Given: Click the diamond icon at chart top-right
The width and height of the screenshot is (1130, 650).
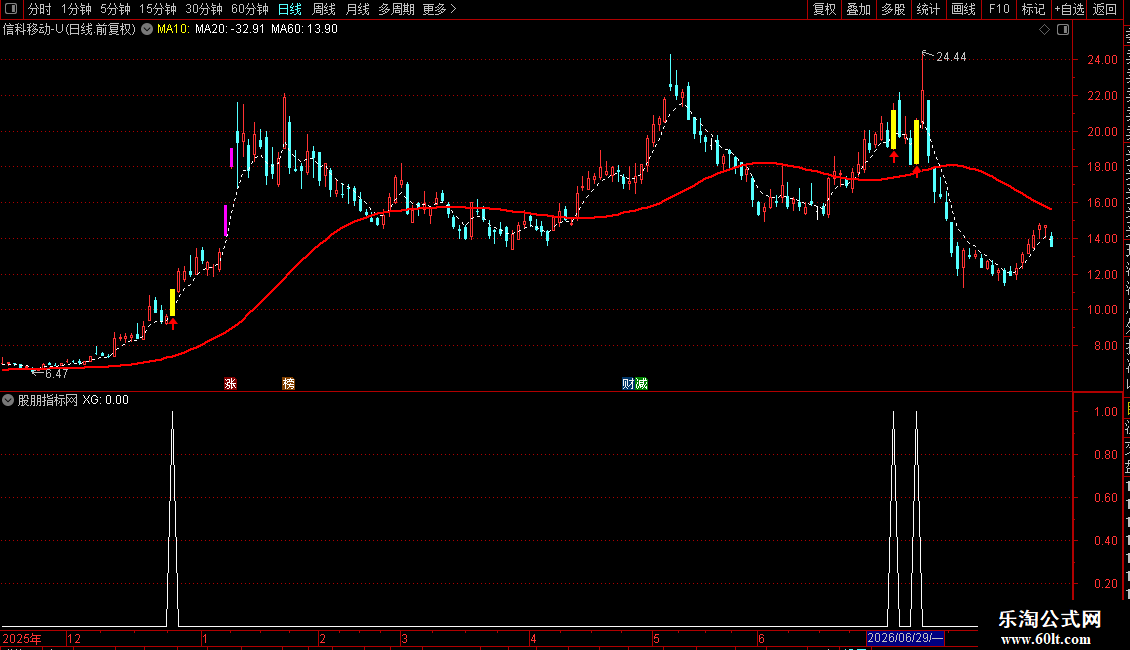Looking at the screenshot, I should click(1044, 30).
